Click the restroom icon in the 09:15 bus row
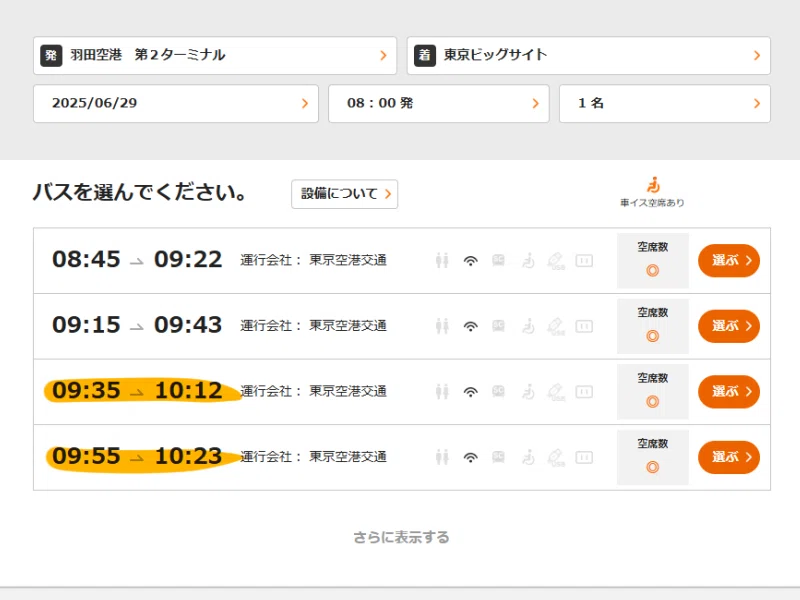 point(442,326)
